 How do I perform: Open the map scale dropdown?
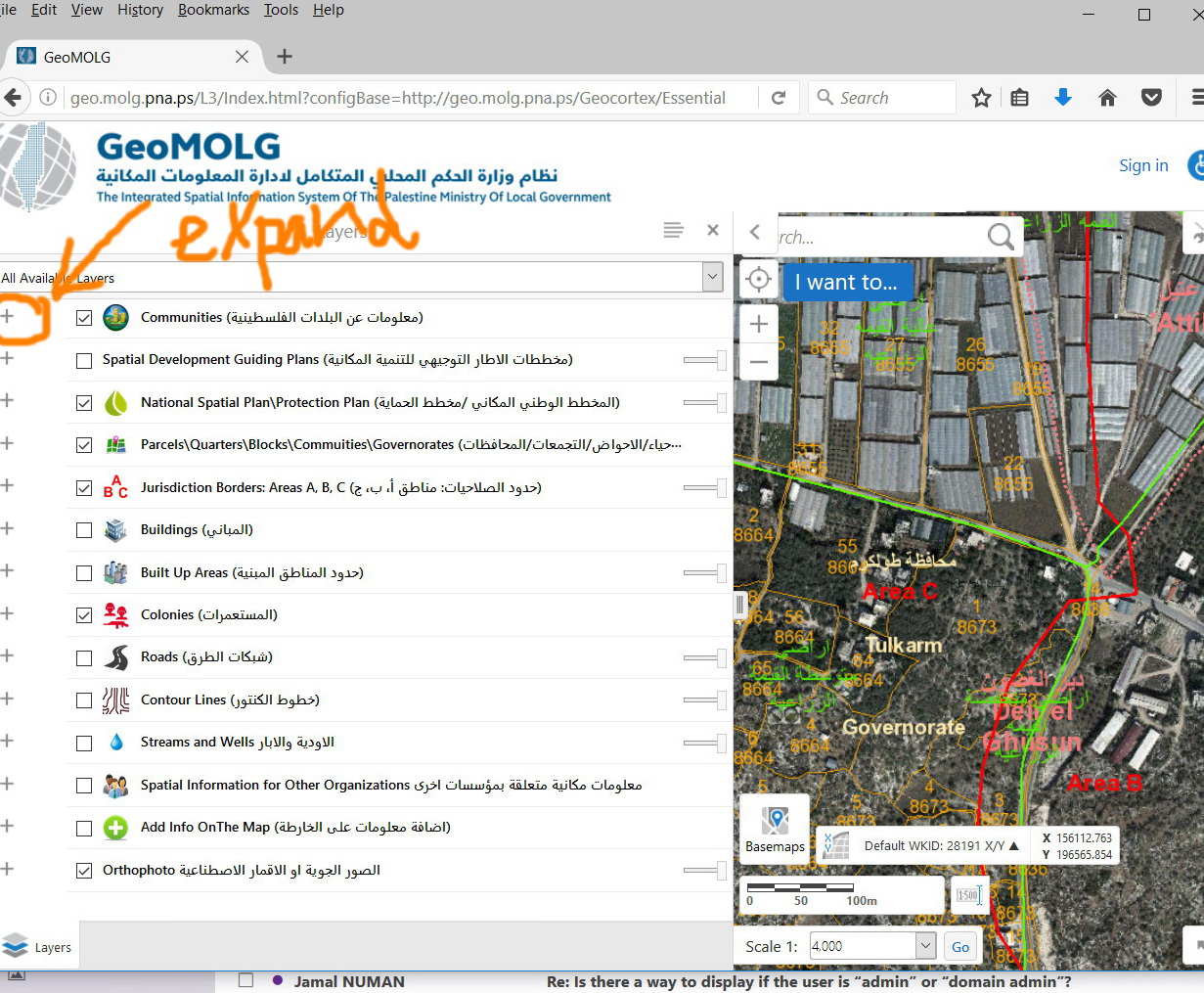coord(925,945)
